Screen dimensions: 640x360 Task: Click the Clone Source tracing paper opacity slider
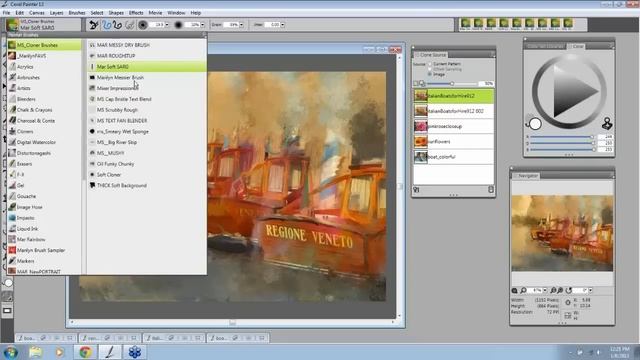[x=452, y=84]
